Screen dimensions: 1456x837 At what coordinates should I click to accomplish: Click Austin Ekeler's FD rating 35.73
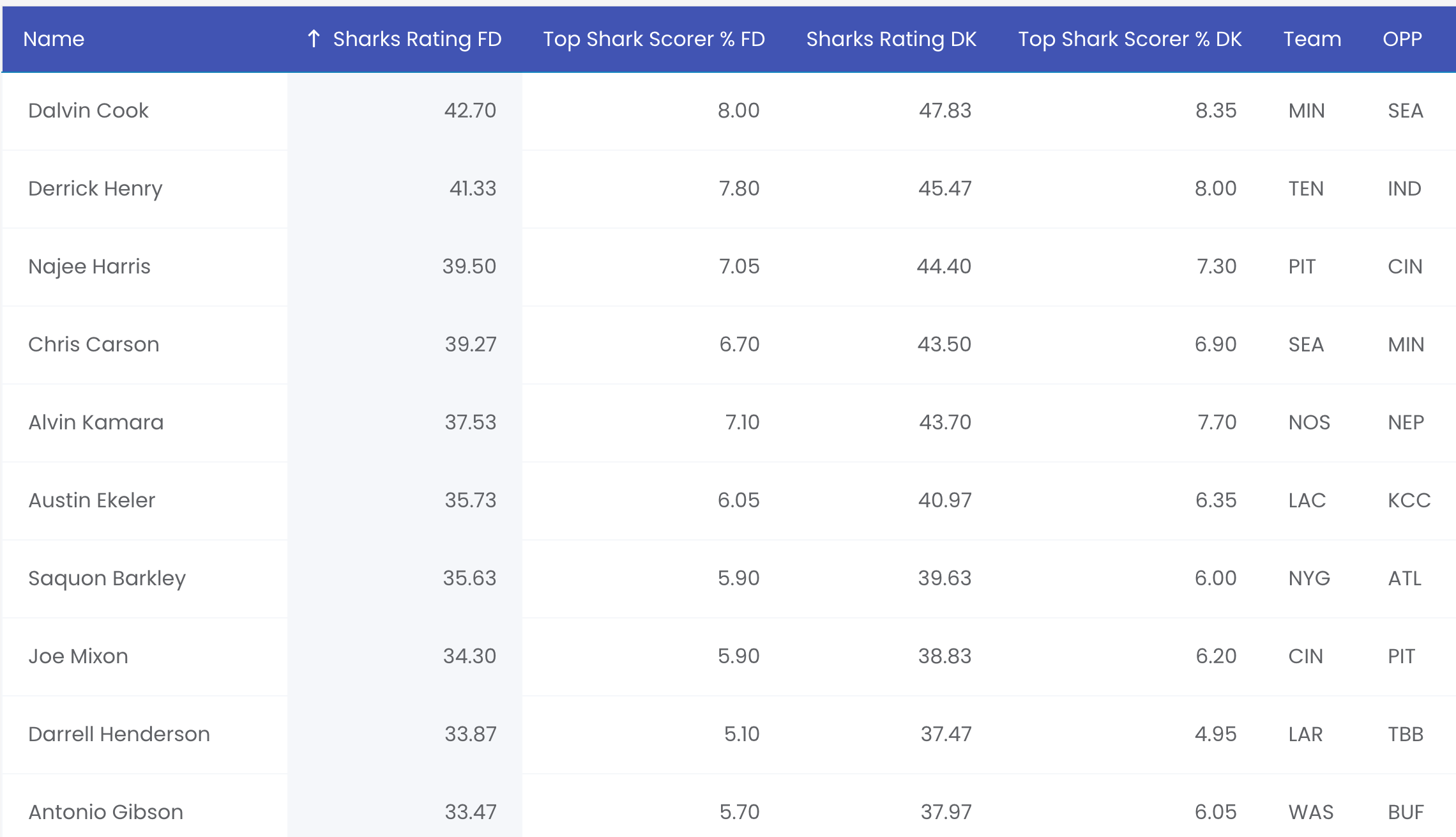471,500
